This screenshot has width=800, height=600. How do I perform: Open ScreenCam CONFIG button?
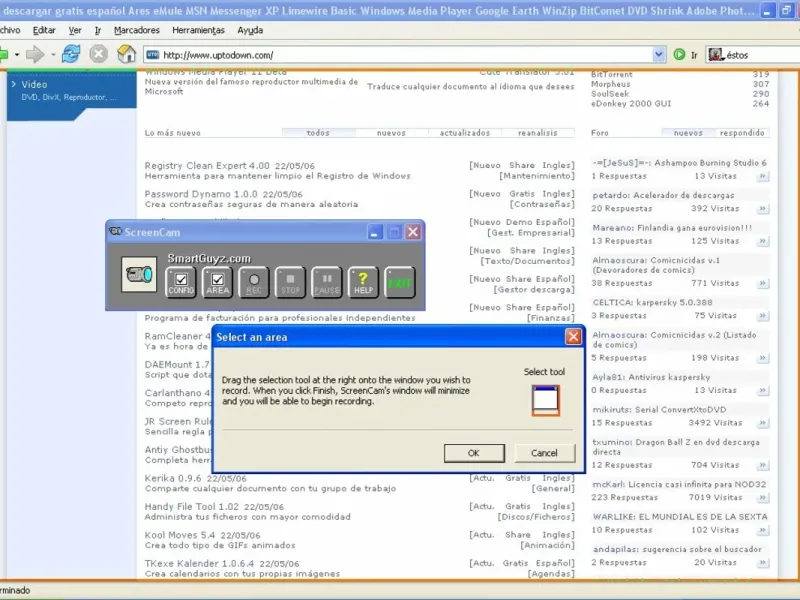tap(181, 282)
